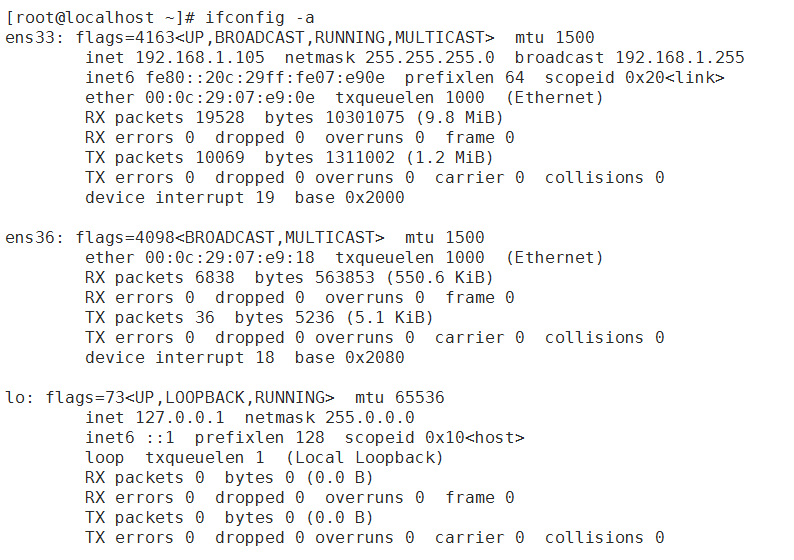The image size is (794, 560).
Task: Click the inet6 address fe80::20c:29ff:fe07:e90e
Action: pyautogui.click(x=265, y=77)
